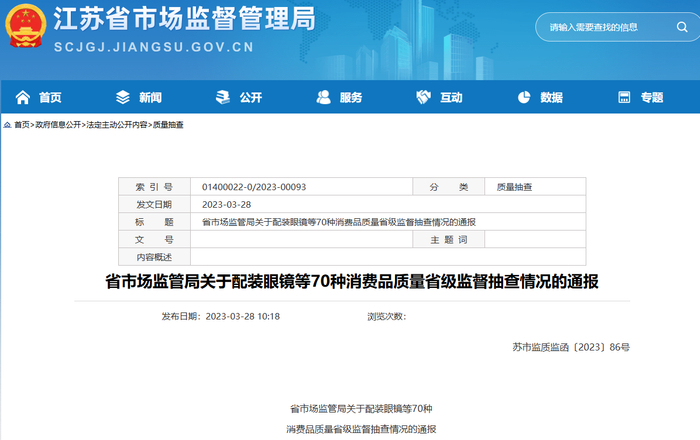
Task: Click the headset icon beside 服务
Action: click(323, 97)
